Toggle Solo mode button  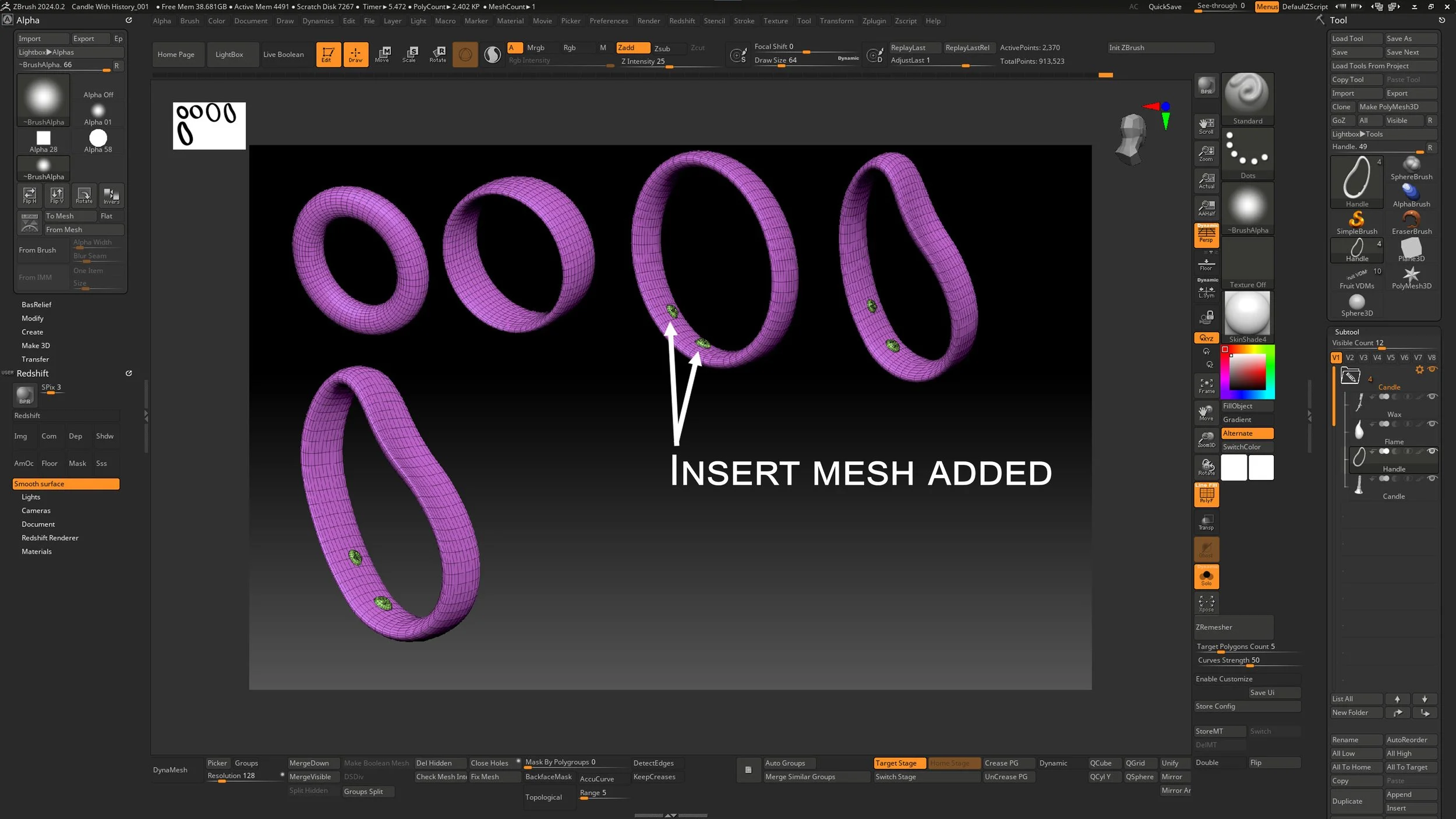[x=1206, y=577]
